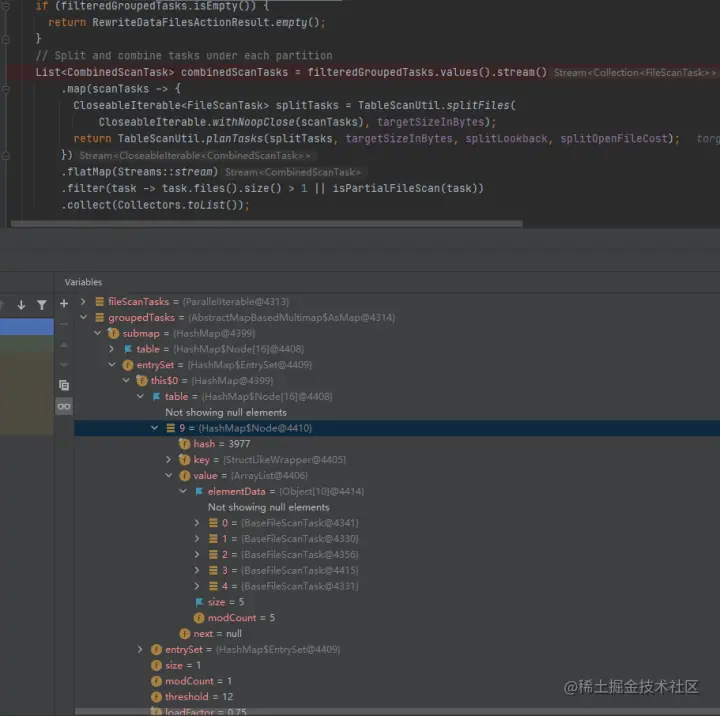Viewport: 720px width, 716px height.
Task: Click the Split and combine tasks comment
Action: (184, 56)
